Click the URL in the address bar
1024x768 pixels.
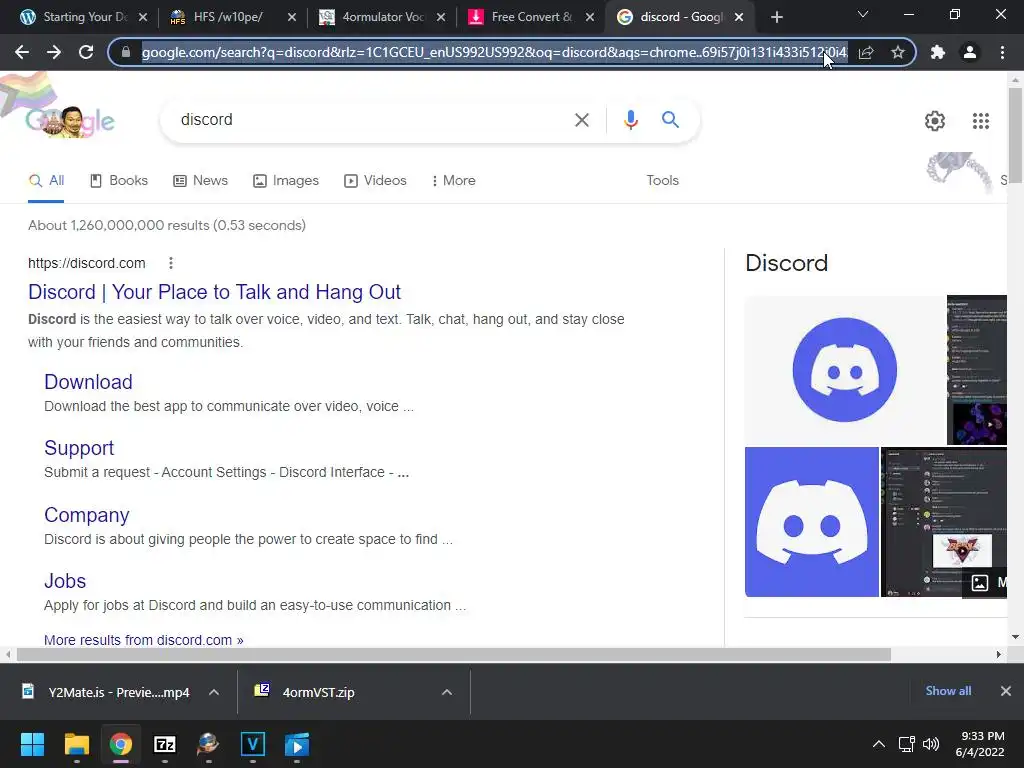click(494, 52)
